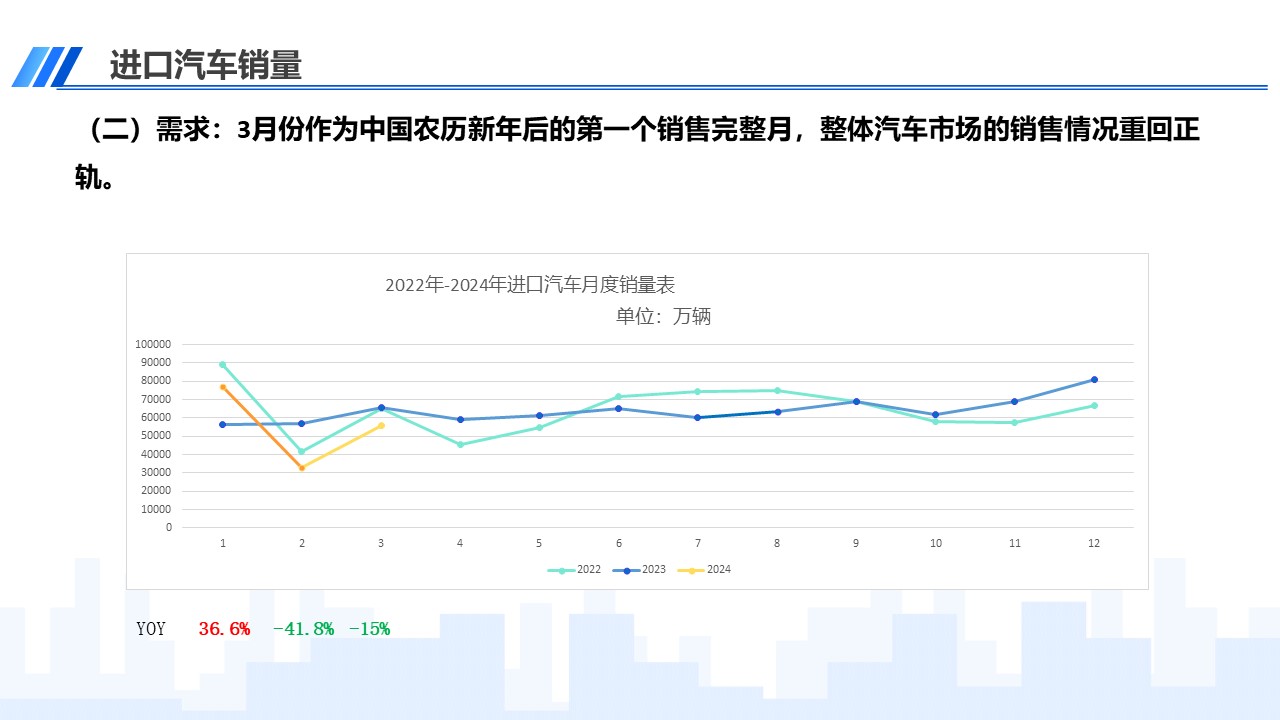Viewport: 1280px width, 720px height.
Task: Click the green -41.8% value
Action: pos(303,629)
